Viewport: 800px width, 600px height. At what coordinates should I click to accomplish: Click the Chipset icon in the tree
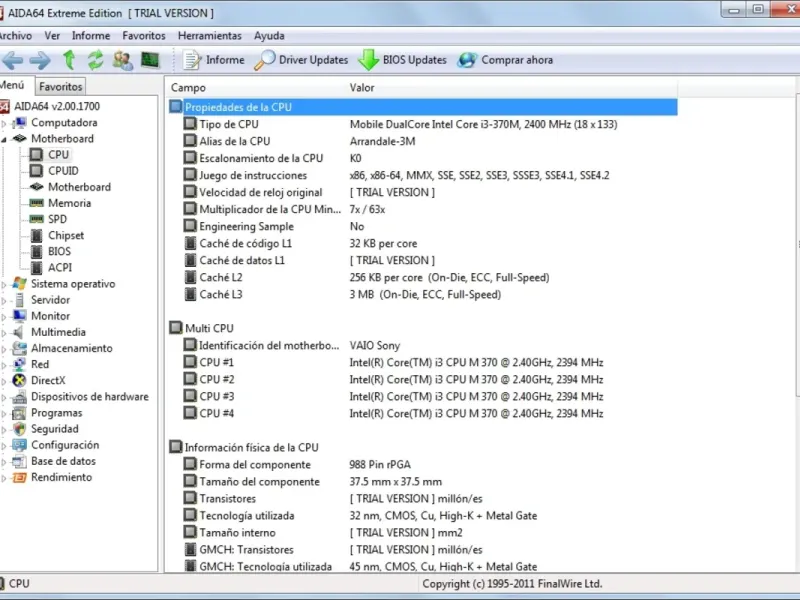point(36,235)
